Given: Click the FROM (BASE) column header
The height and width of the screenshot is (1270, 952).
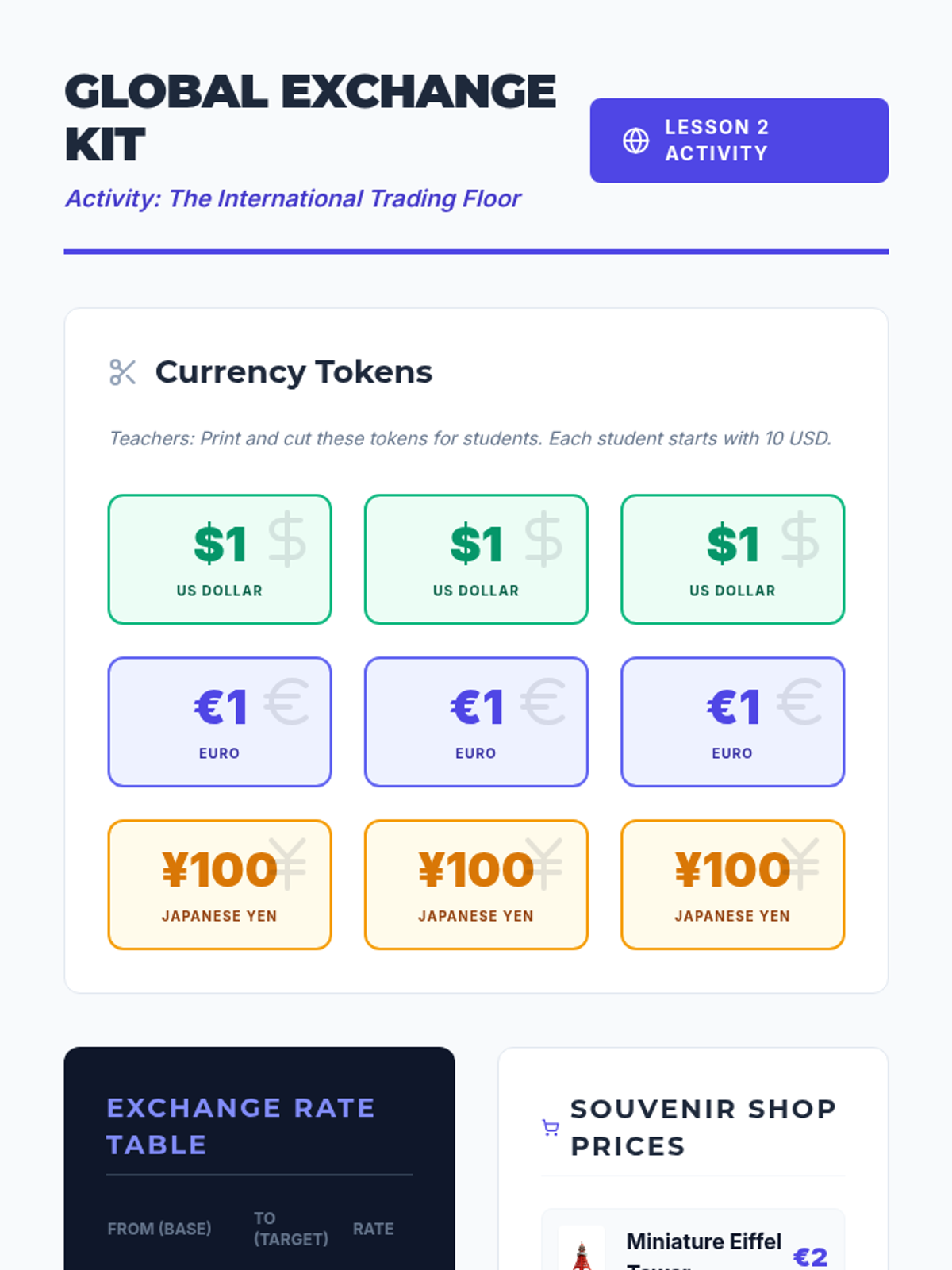Looking at the screenshot, I should [x=159, y=1229].
